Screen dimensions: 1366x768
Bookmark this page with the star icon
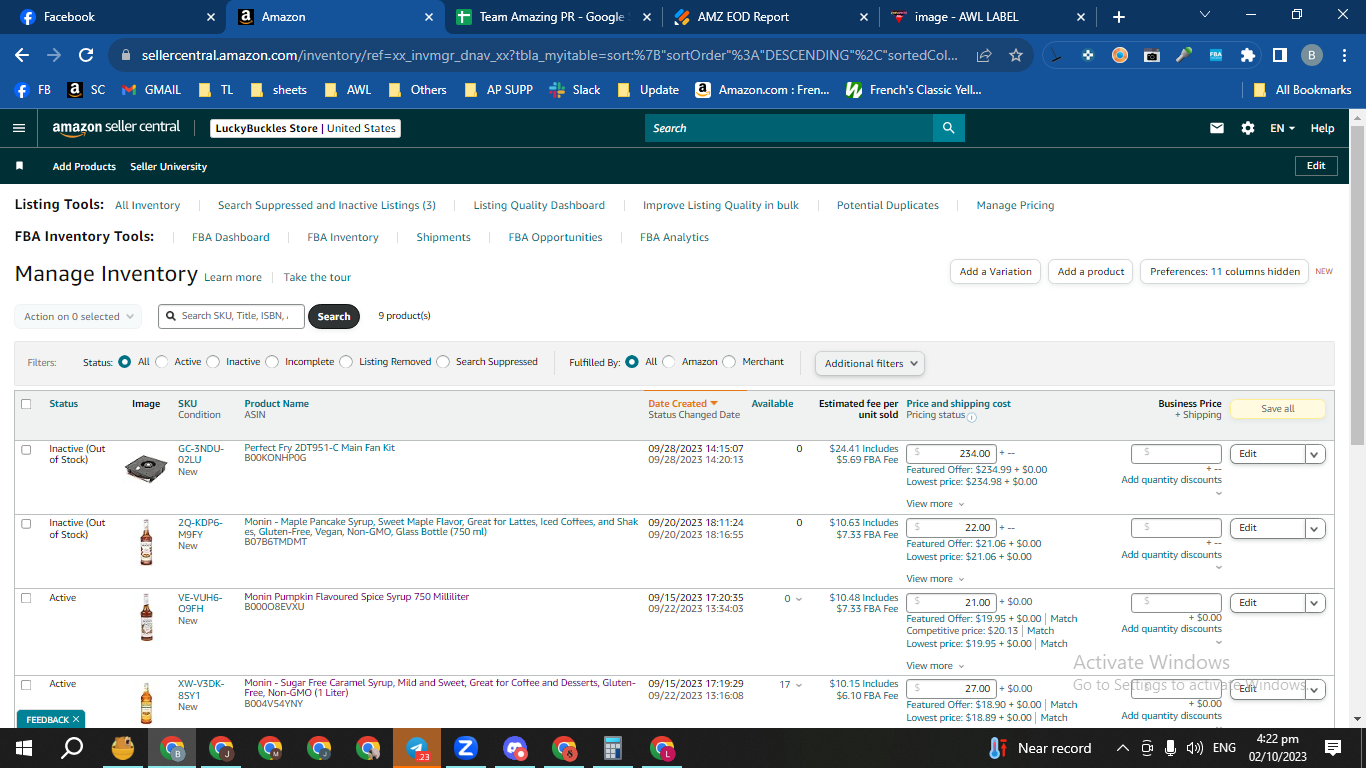(x=1016, y=56)
